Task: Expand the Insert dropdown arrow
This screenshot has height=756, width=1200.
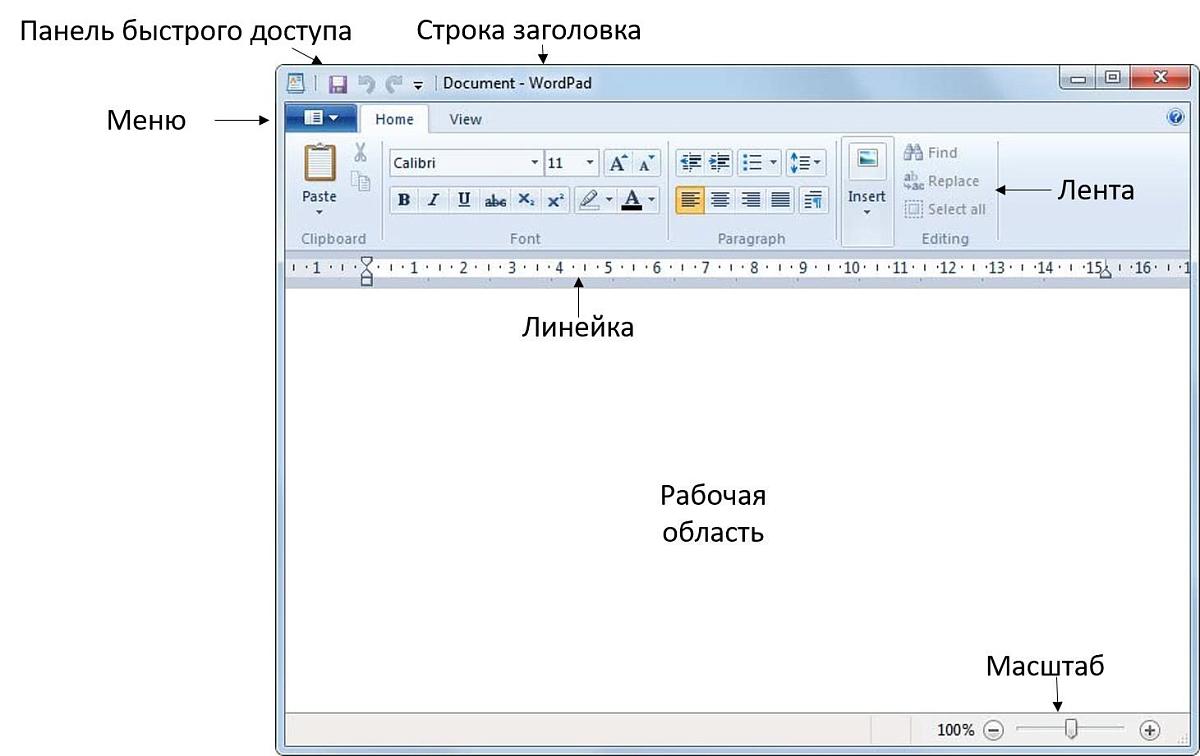Action: 867,211
